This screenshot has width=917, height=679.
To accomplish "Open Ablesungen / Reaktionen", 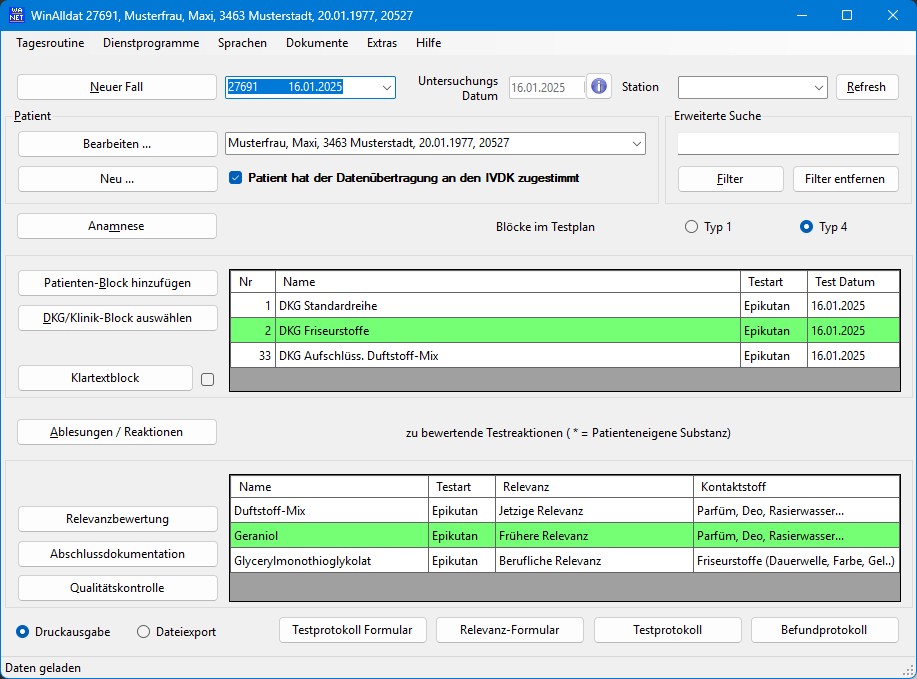I will pyautogui.click(x=117, y=432).
